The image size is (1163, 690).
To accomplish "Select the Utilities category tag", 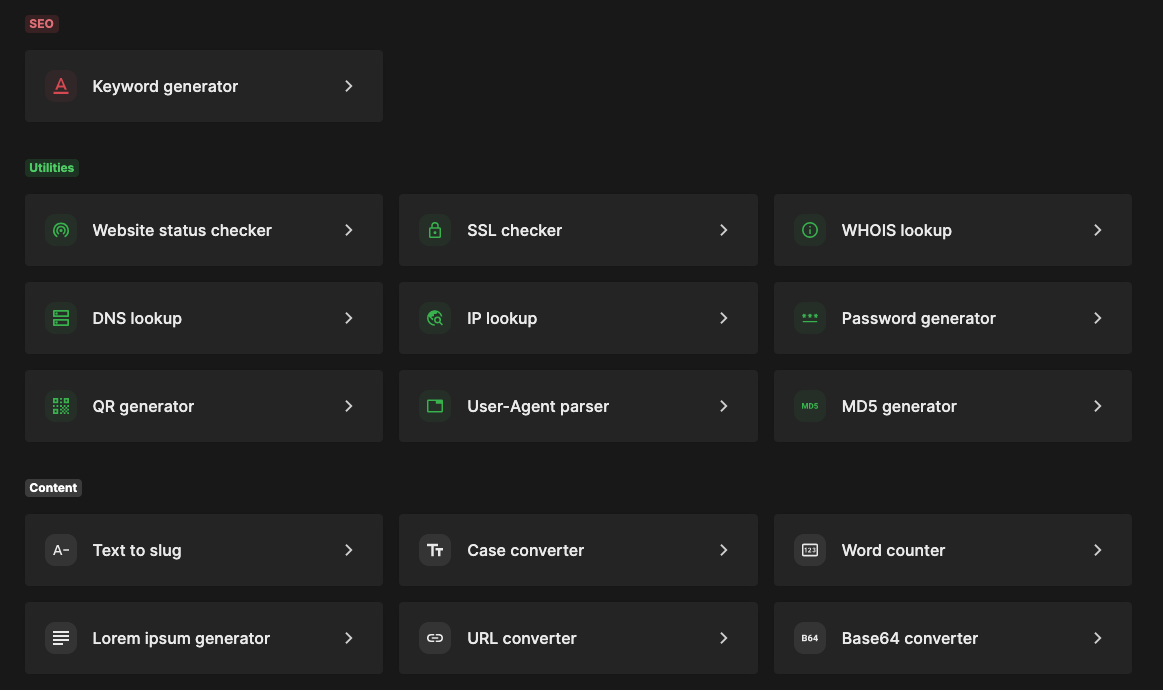I will pyautogui.click(x=52, y=168).
